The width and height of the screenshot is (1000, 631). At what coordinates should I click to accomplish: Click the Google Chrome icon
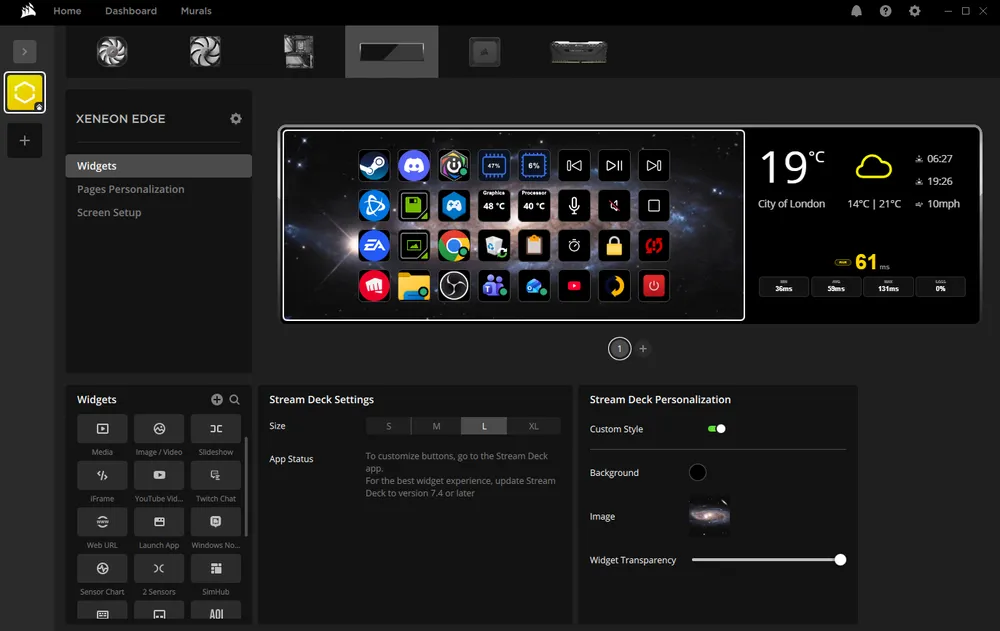tap(454, 246)
